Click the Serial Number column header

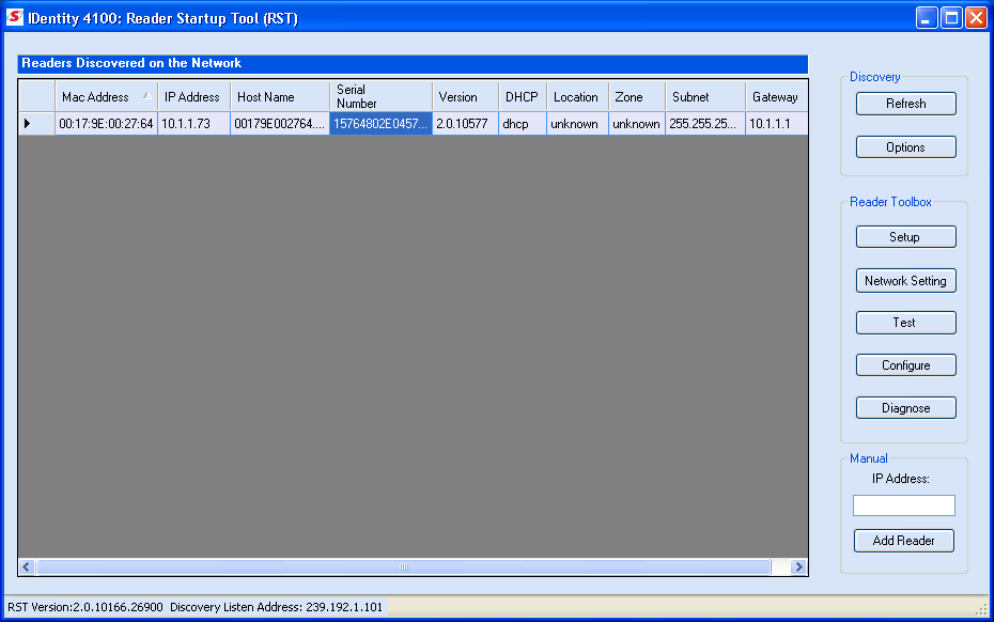click(x=381, y=97)
